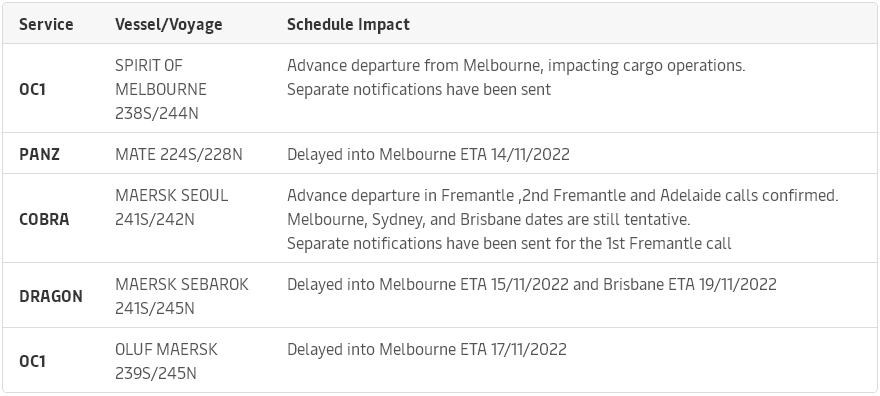Click the Service column header
Screen dimensions: 880x396
46,24
